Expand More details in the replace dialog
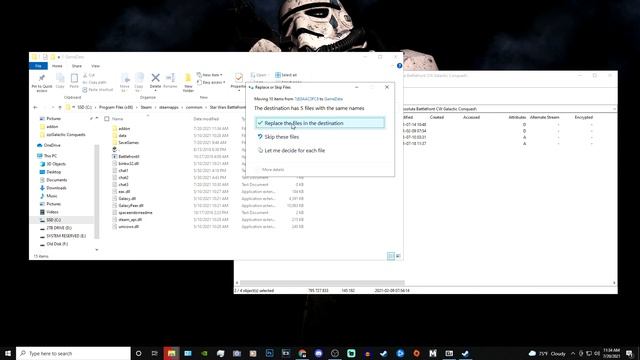This screenshot has width=640, height=360. (x=272, y=169)
